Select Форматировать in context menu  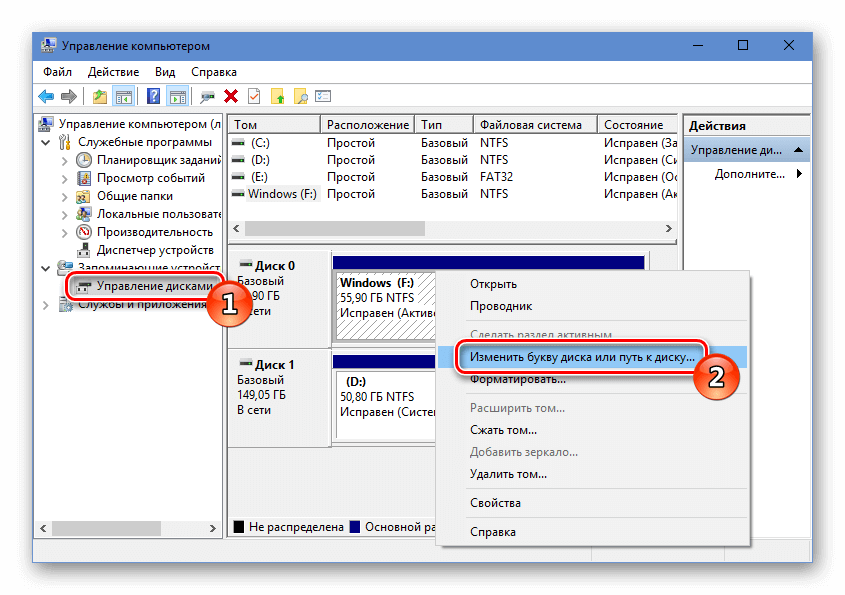(518, 380)
